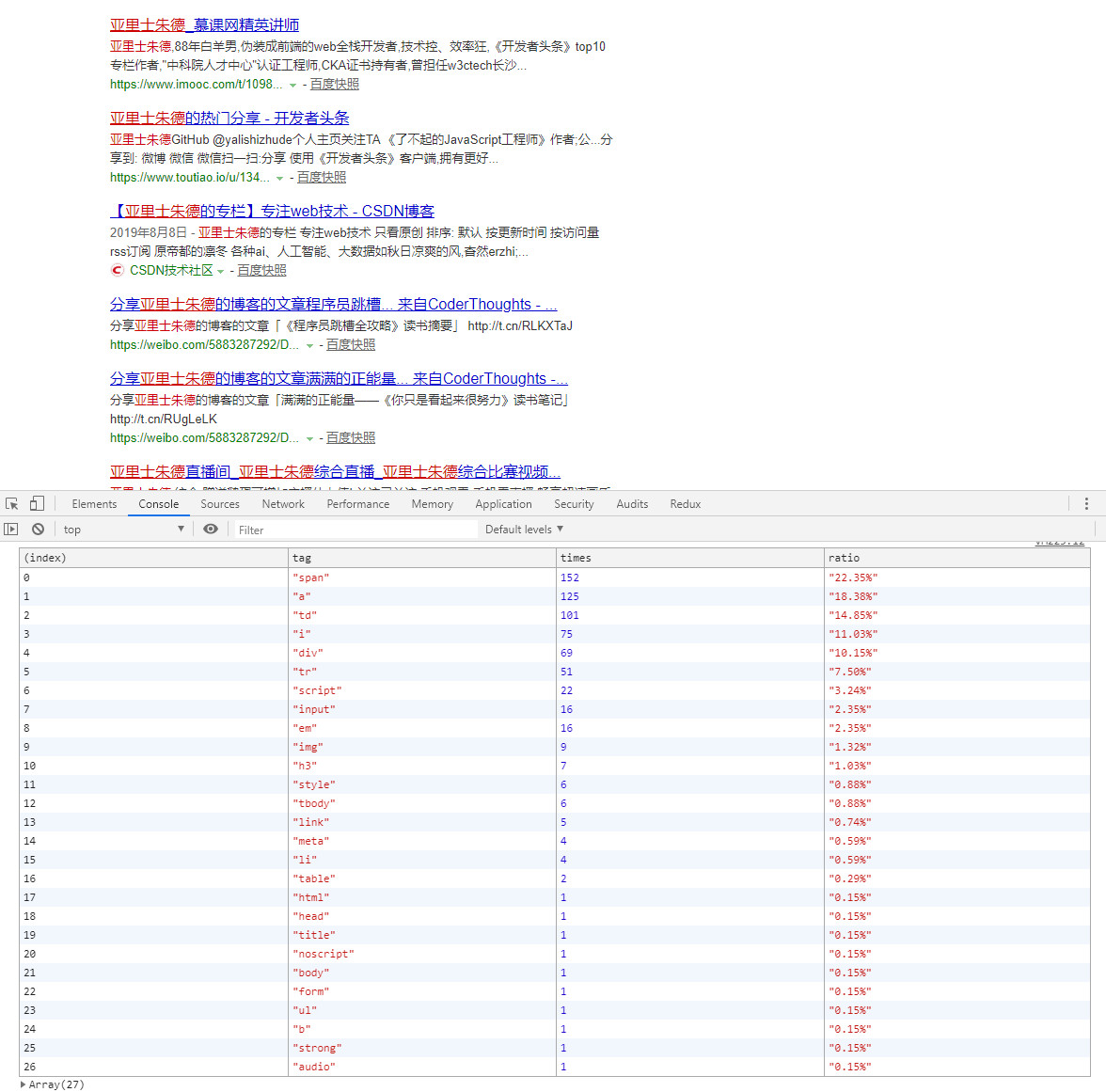1106x1092 pixels.
Task: Click into the console Filter input field
Action: click(357, 529)
